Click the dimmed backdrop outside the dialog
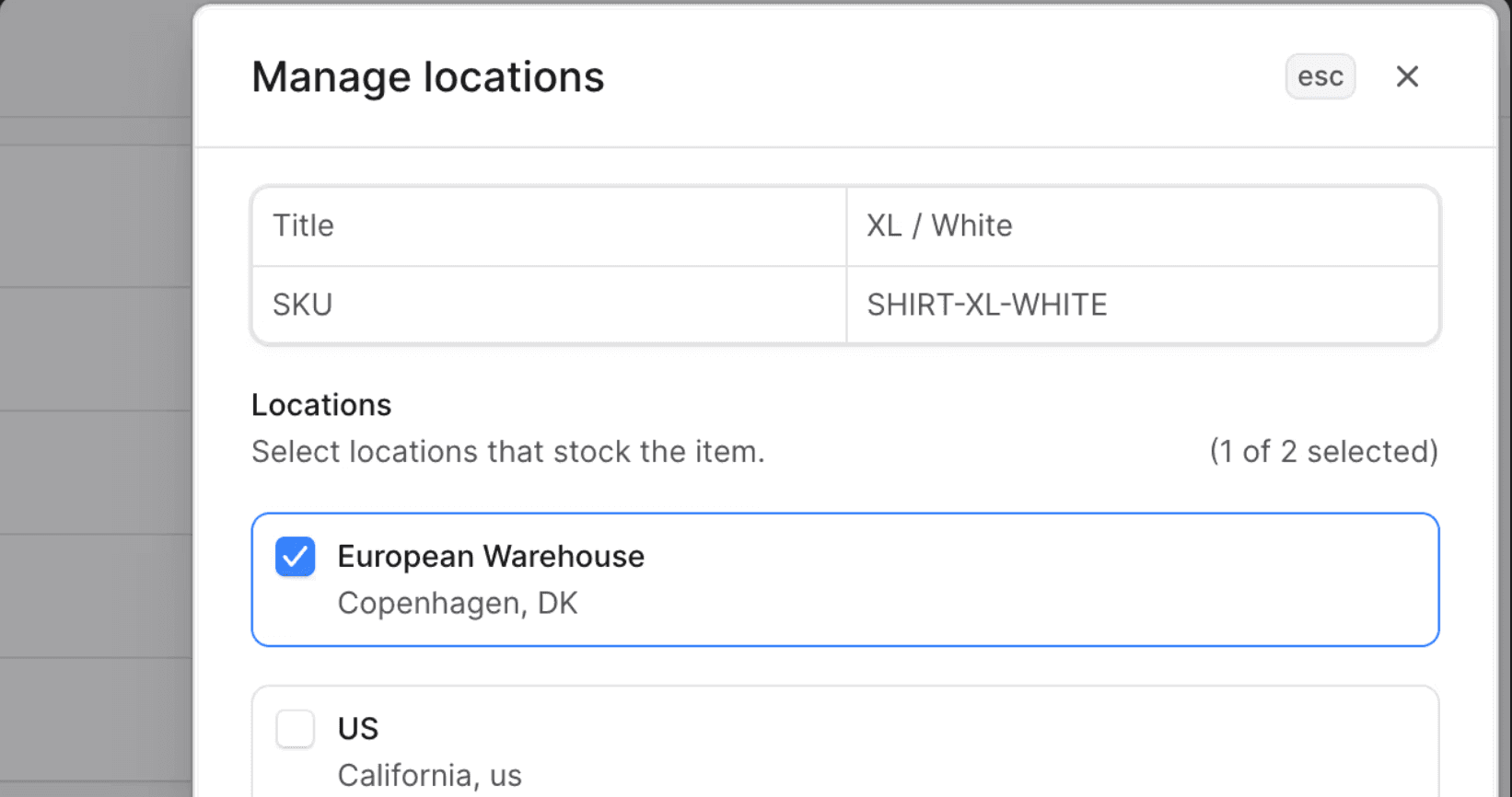Image resolution: width=1512 pixels, height=797 pixels. tap(92, 368)
